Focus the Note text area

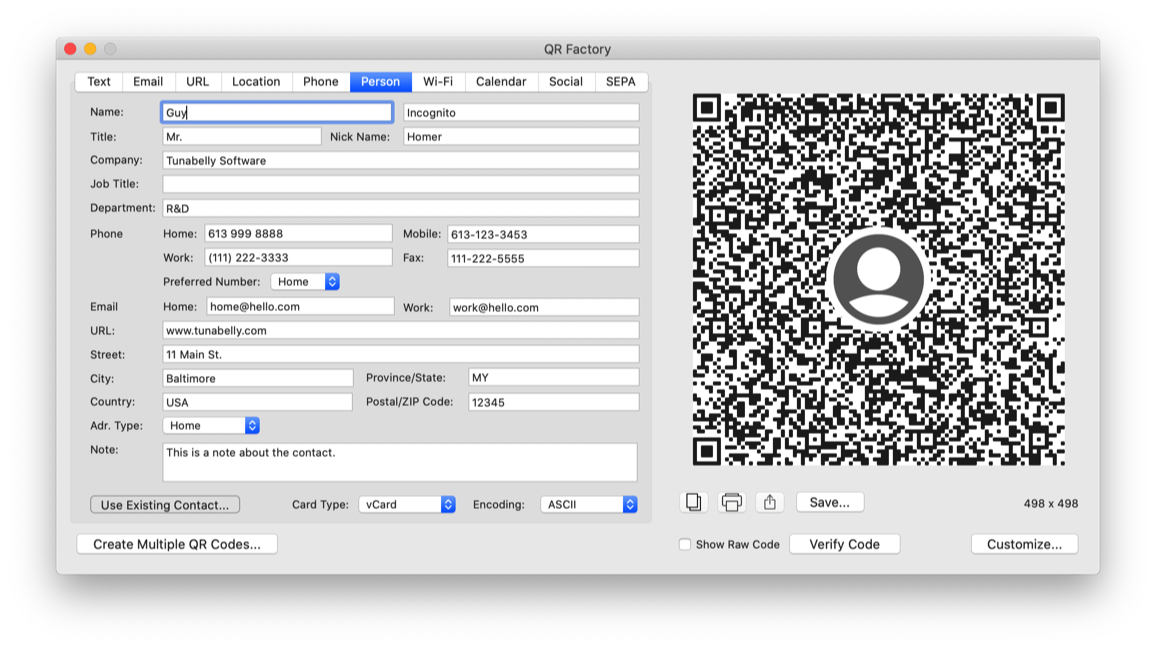point(400,462)
